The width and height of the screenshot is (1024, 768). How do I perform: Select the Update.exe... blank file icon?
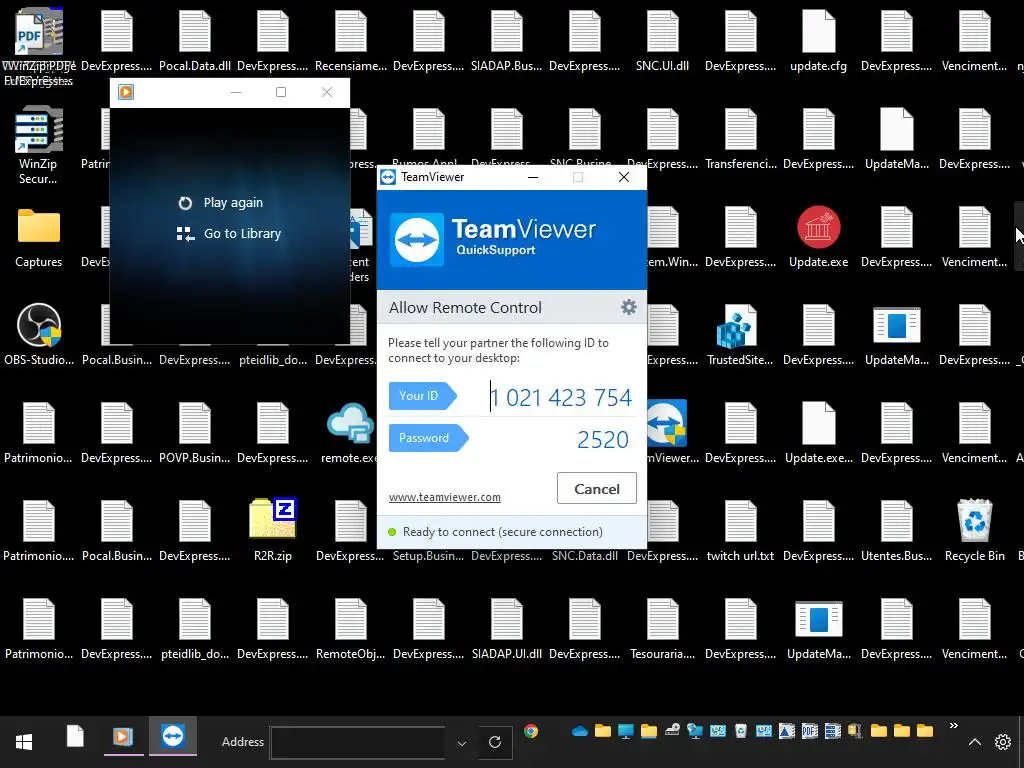click(818, 432)
